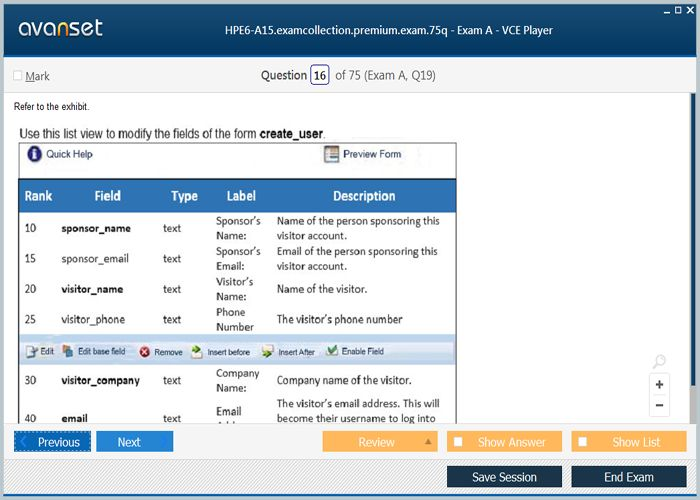Toggle the Show List checkbox
The height and width of the screenshot is (500, 700).
[583, 442]
